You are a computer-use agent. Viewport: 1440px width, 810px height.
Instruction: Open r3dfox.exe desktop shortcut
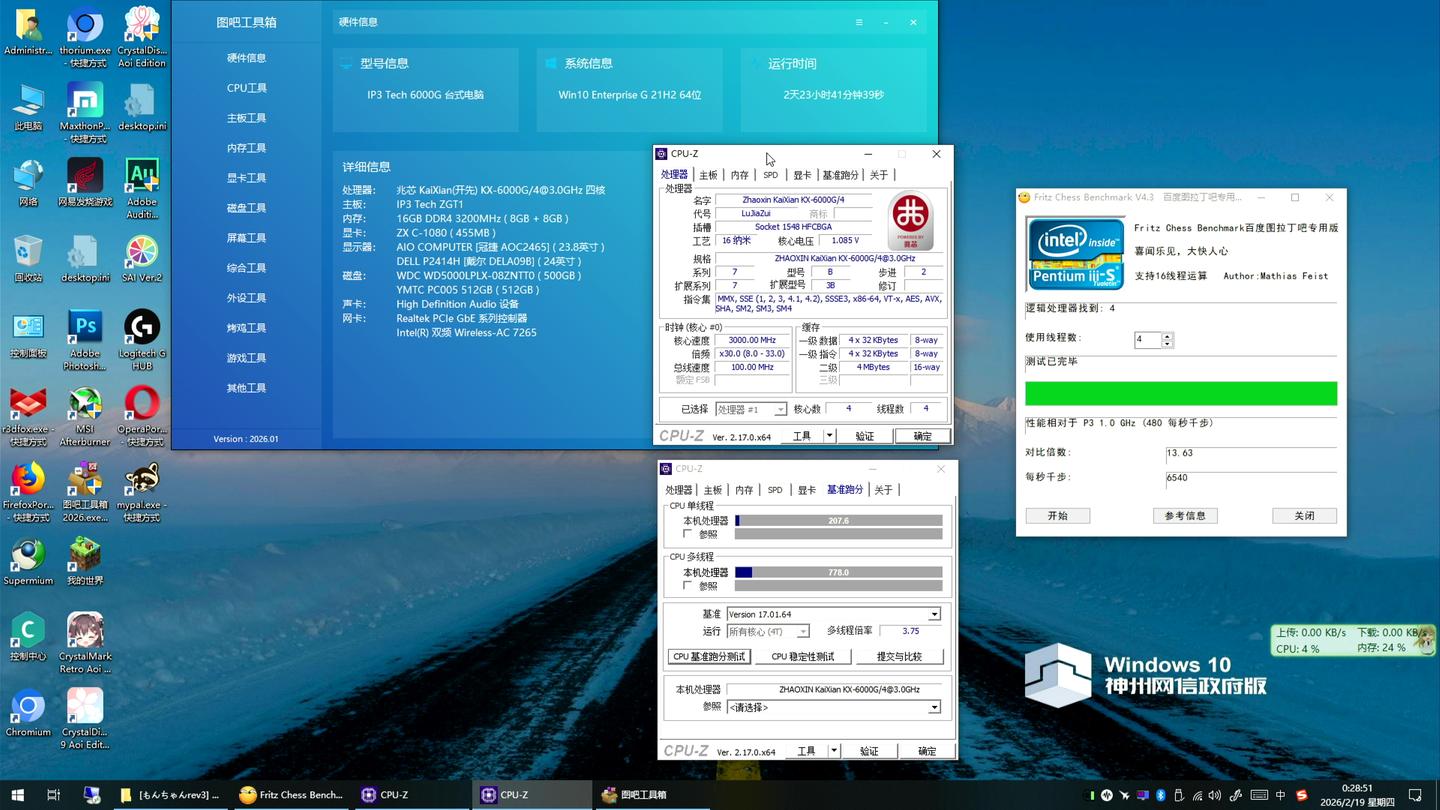point(28,416)
